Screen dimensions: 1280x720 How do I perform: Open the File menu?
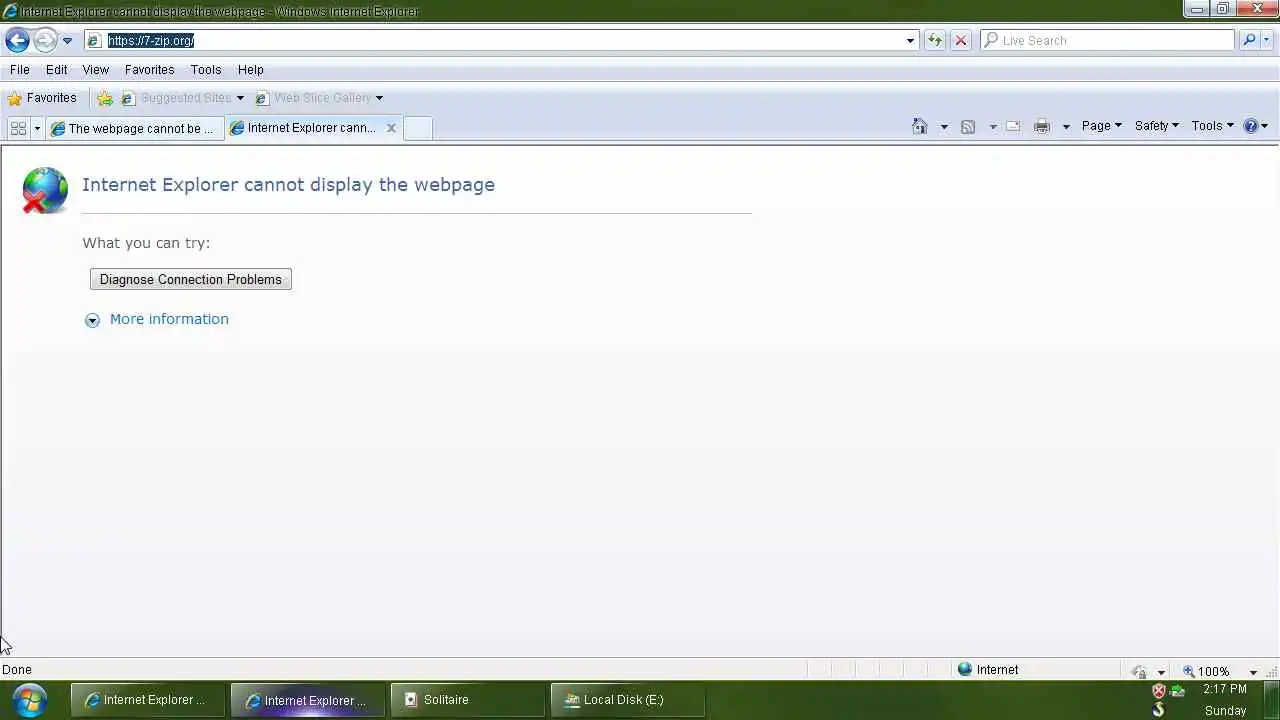(19, 70)
